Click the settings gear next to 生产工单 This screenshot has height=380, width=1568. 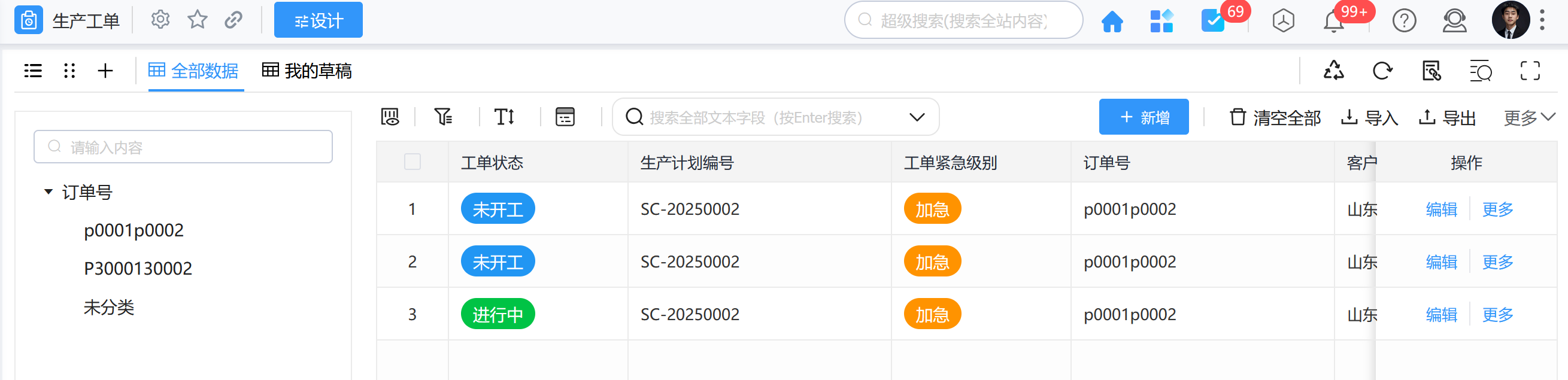[160, 20]
